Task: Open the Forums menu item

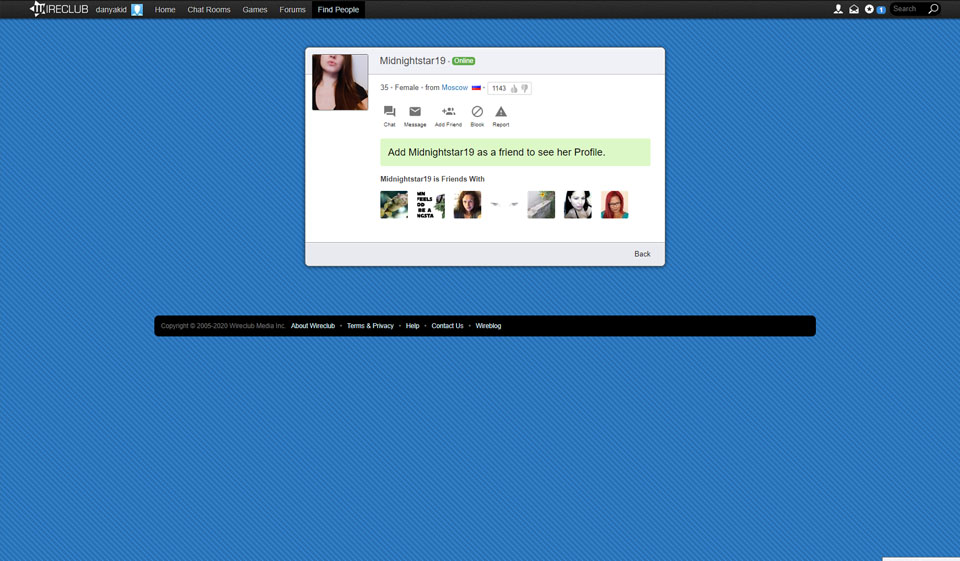Action: [x=293, y=9]
